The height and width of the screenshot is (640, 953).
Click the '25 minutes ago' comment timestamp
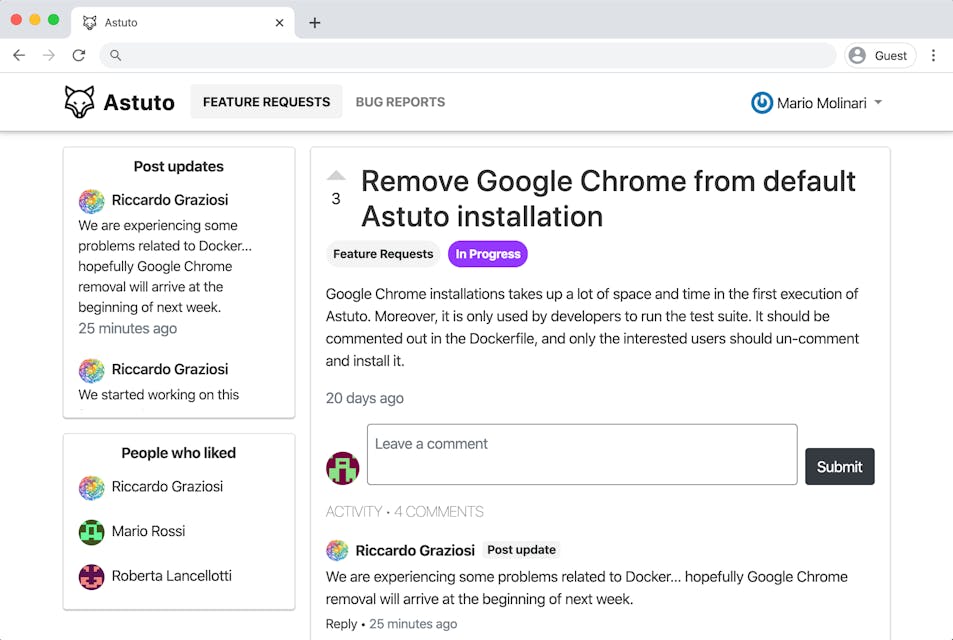click(413, 624)
